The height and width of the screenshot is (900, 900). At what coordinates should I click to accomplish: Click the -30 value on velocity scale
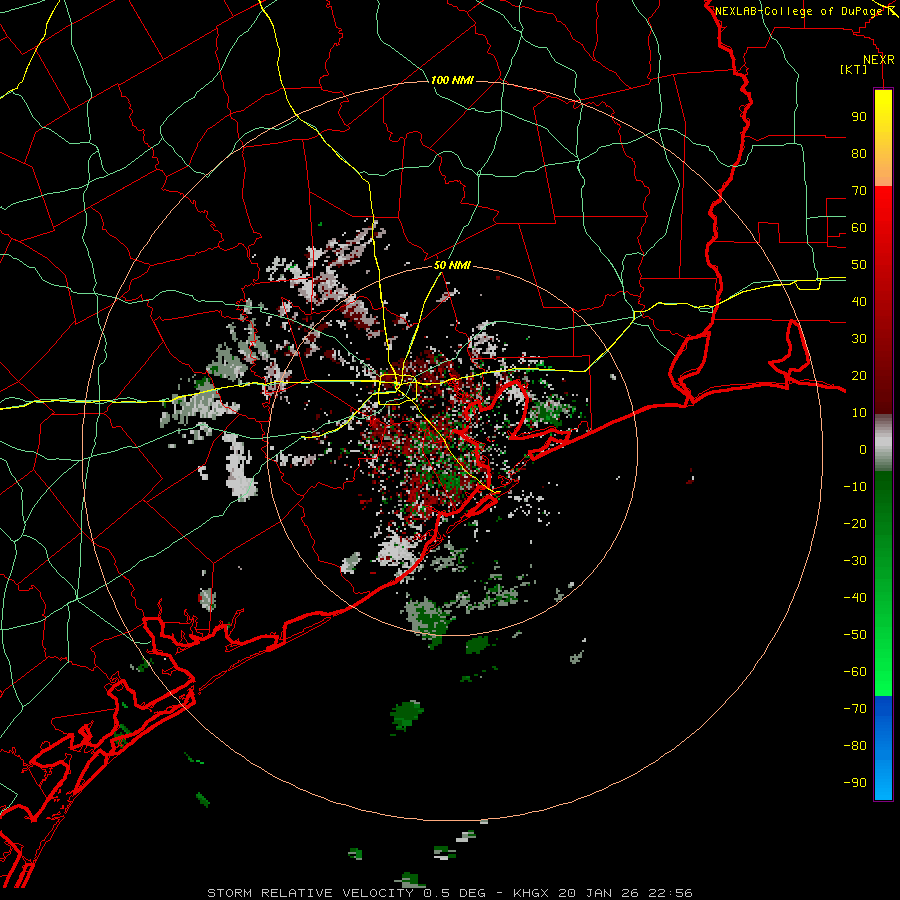coord(855,561)
